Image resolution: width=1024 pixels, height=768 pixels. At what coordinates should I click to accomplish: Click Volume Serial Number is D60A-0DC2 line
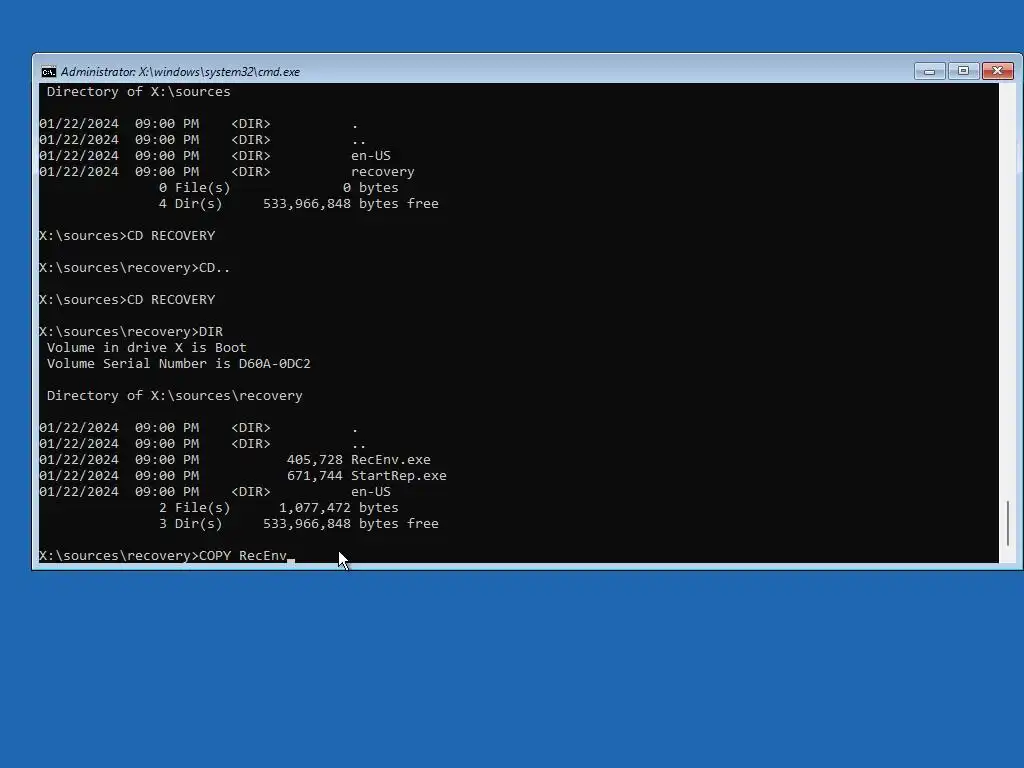tap(178, 364)
